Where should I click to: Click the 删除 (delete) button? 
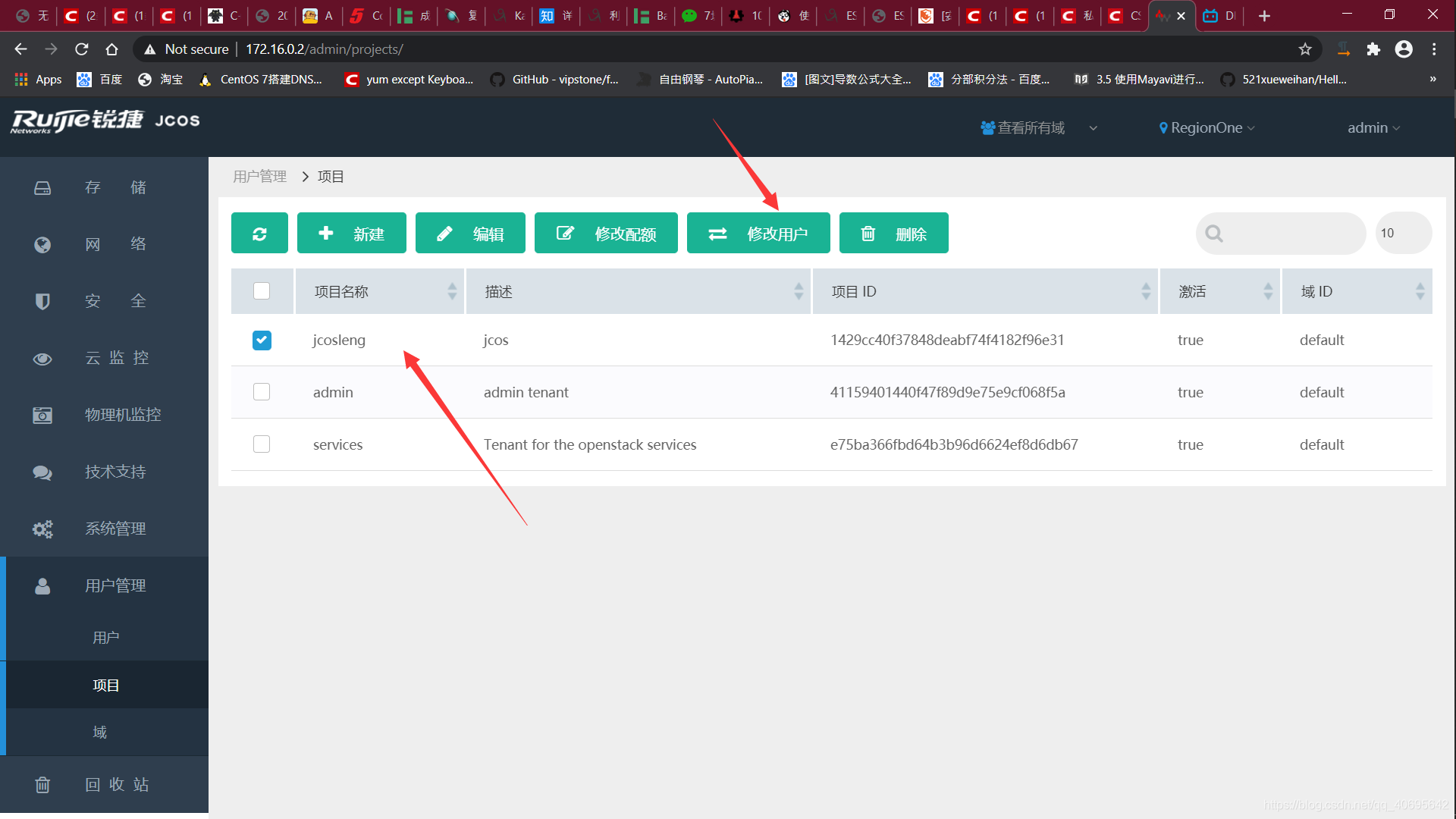893,233
